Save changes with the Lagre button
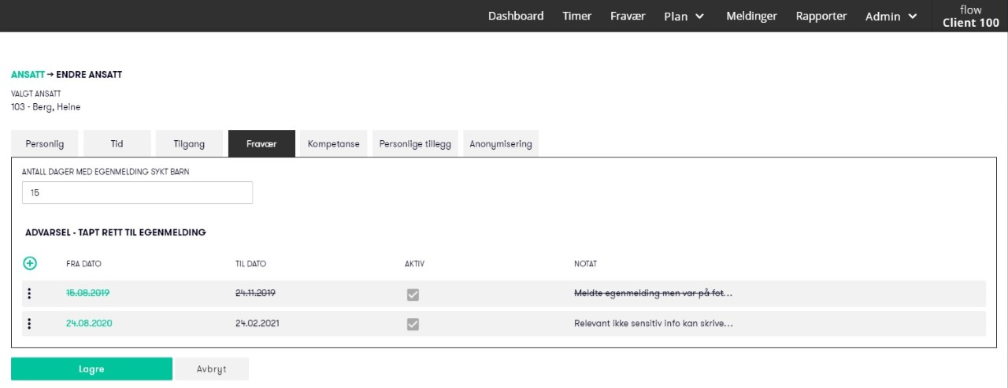Image resolution: width=1008 pixels, height=388 pixels. click(91, 369)
